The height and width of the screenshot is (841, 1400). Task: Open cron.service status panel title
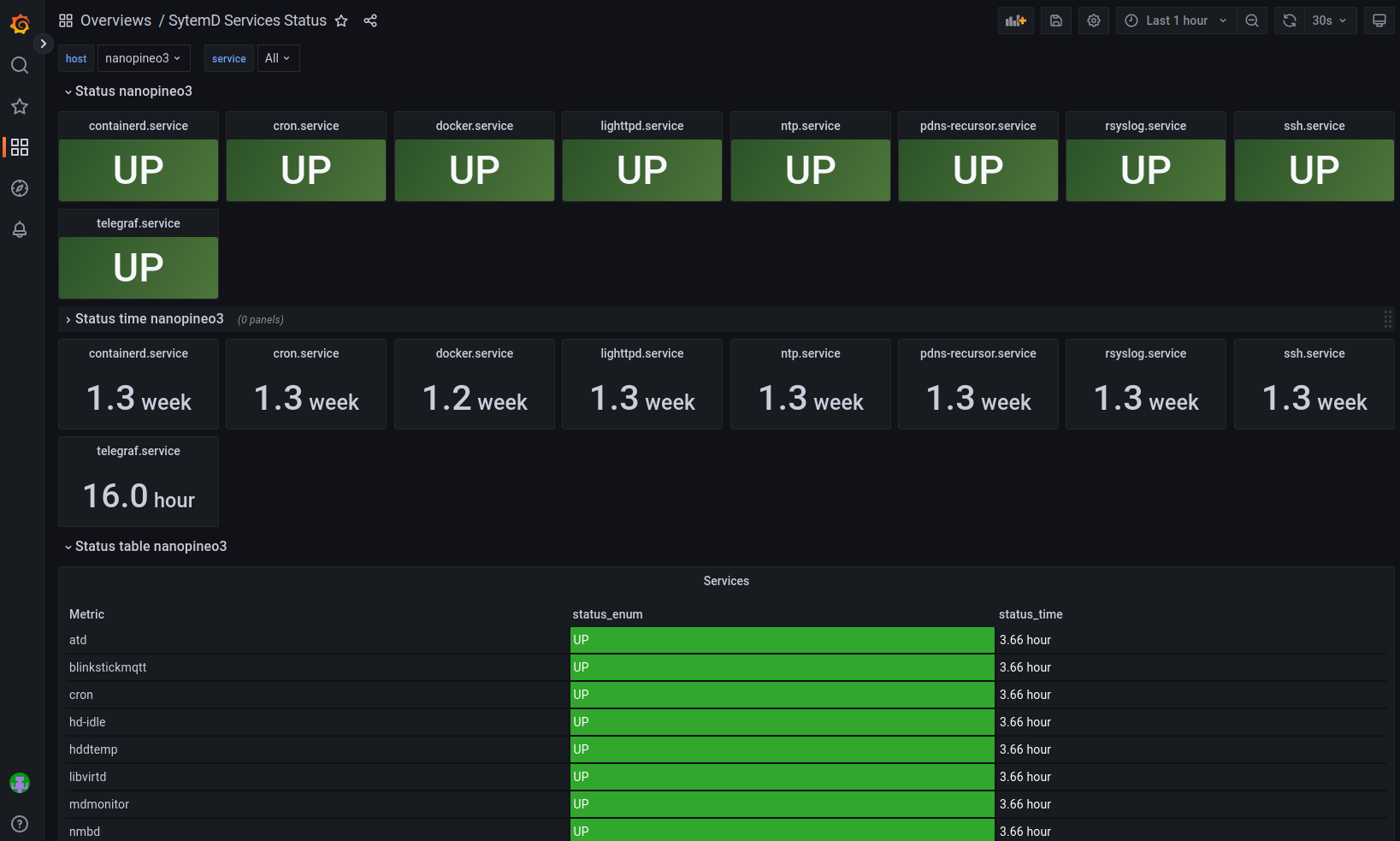point(306,126)
